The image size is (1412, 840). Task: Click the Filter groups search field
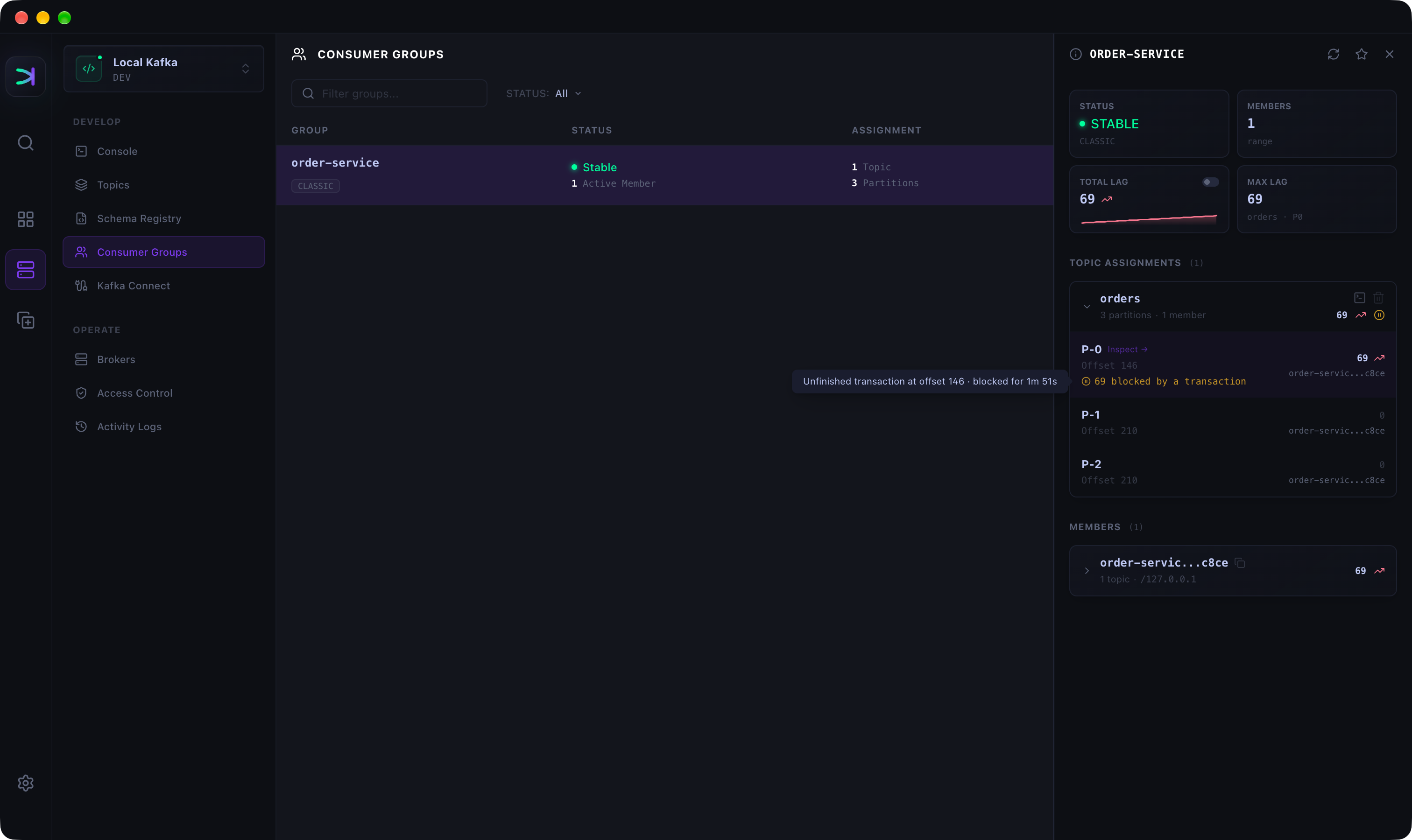tap(389, 93)
